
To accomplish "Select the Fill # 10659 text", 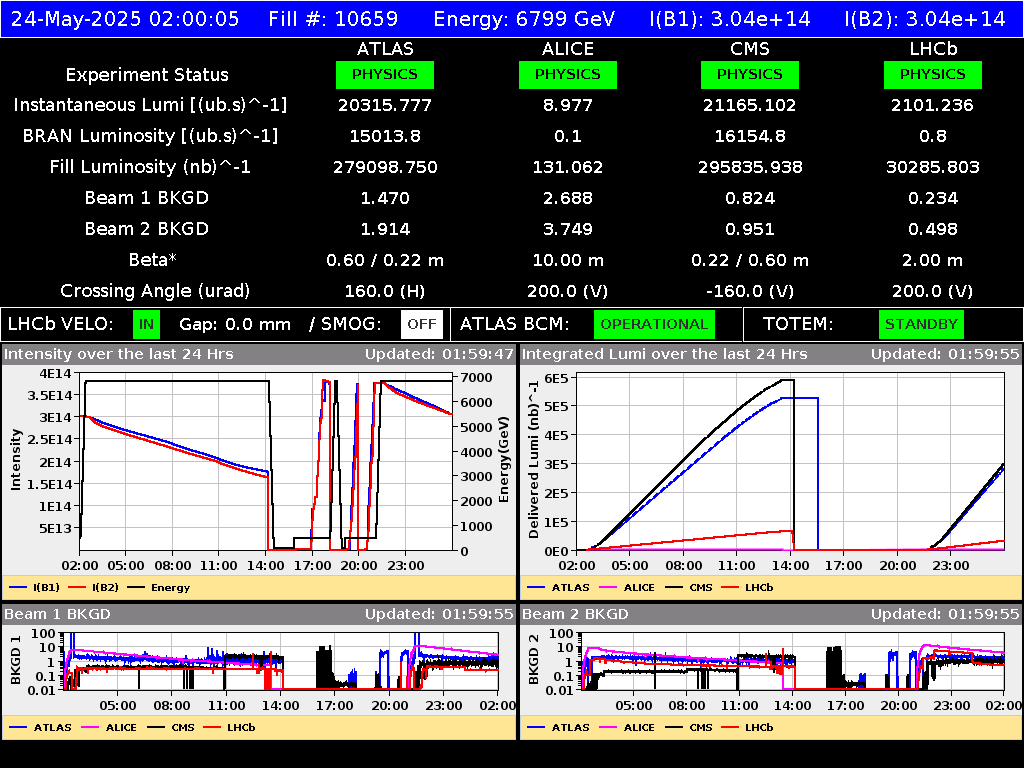I will tap(333, 19).
